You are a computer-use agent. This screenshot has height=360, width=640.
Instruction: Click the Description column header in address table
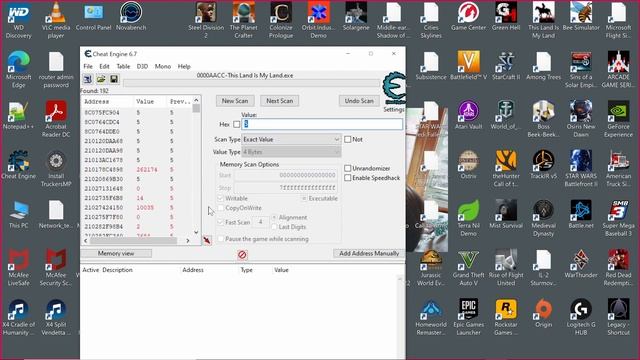click(x=118, y=270)
